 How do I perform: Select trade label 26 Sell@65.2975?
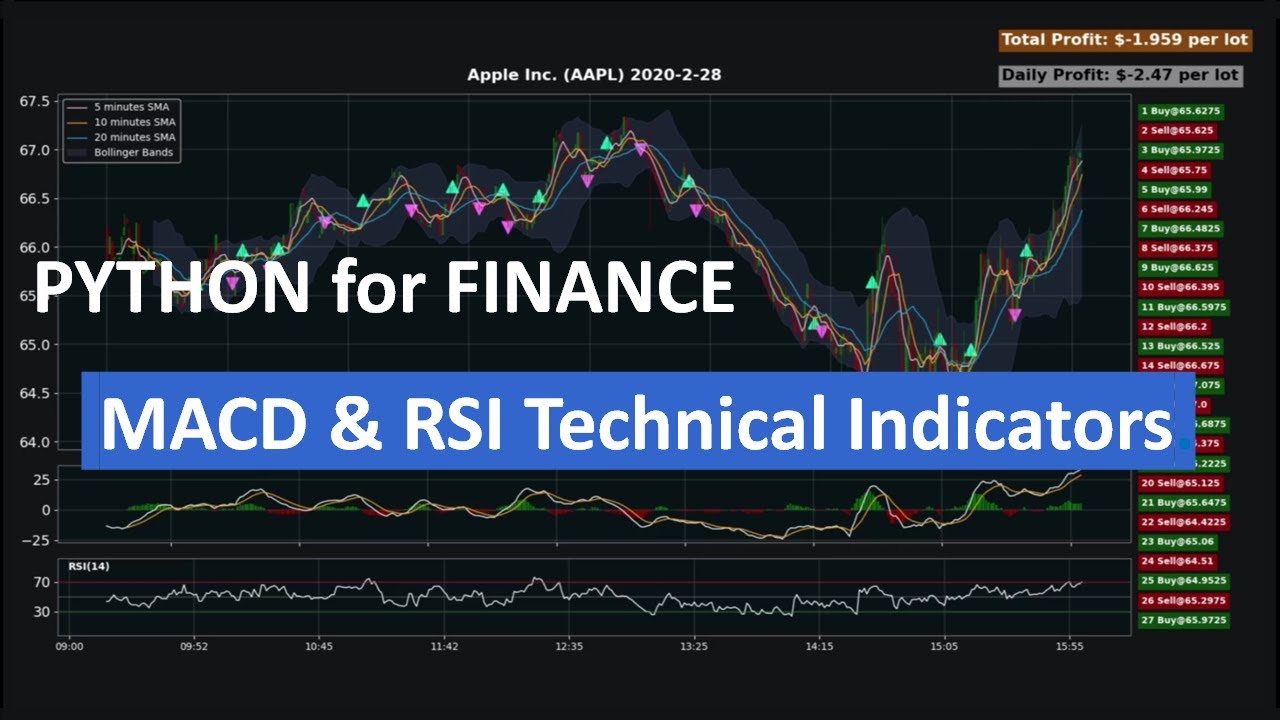(x=1184, y=601)
